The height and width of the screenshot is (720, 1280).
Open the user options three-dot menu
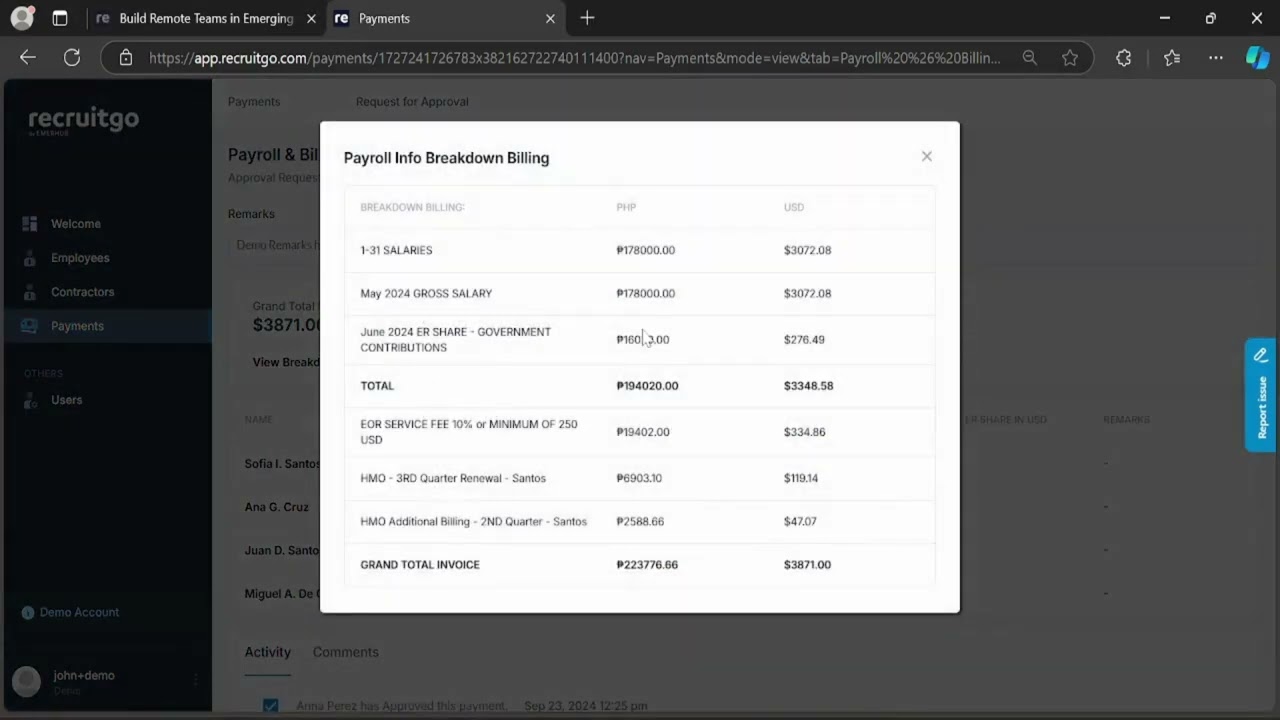[x=195, y=681]
